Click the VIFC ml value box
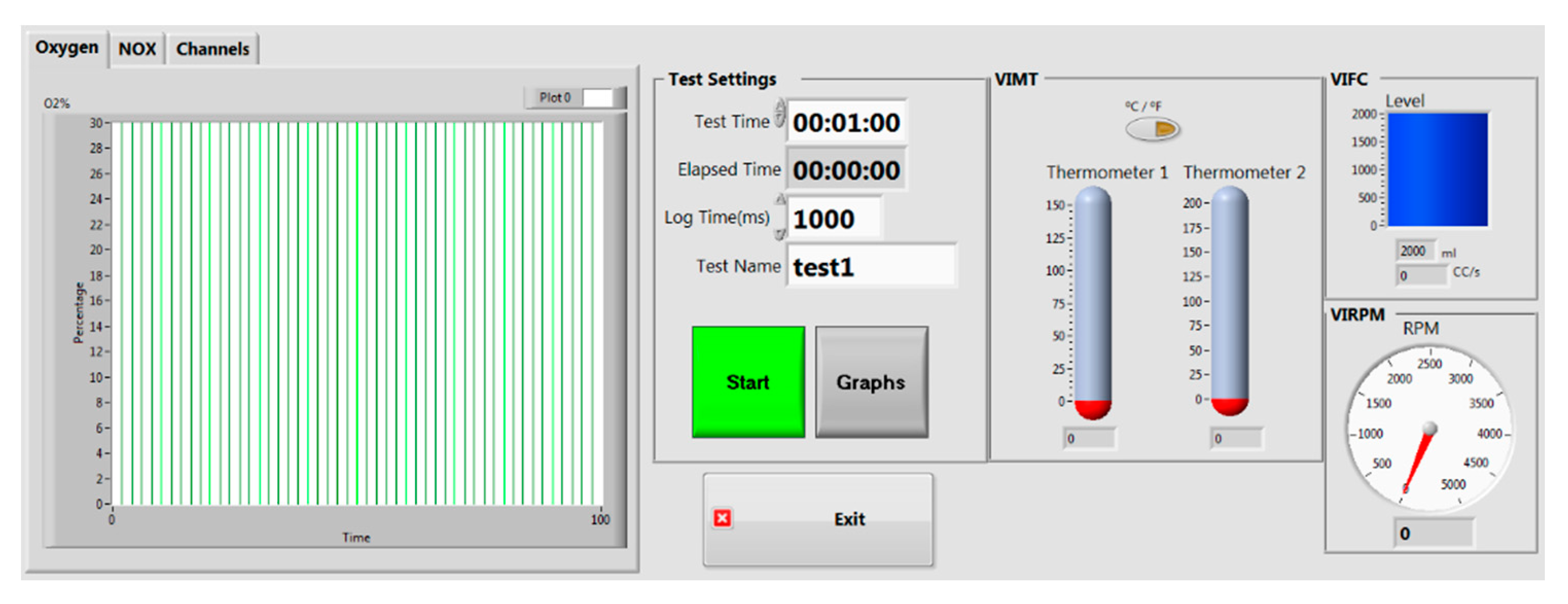The height and width of the screenshot is (604, 1568). 1415,251
